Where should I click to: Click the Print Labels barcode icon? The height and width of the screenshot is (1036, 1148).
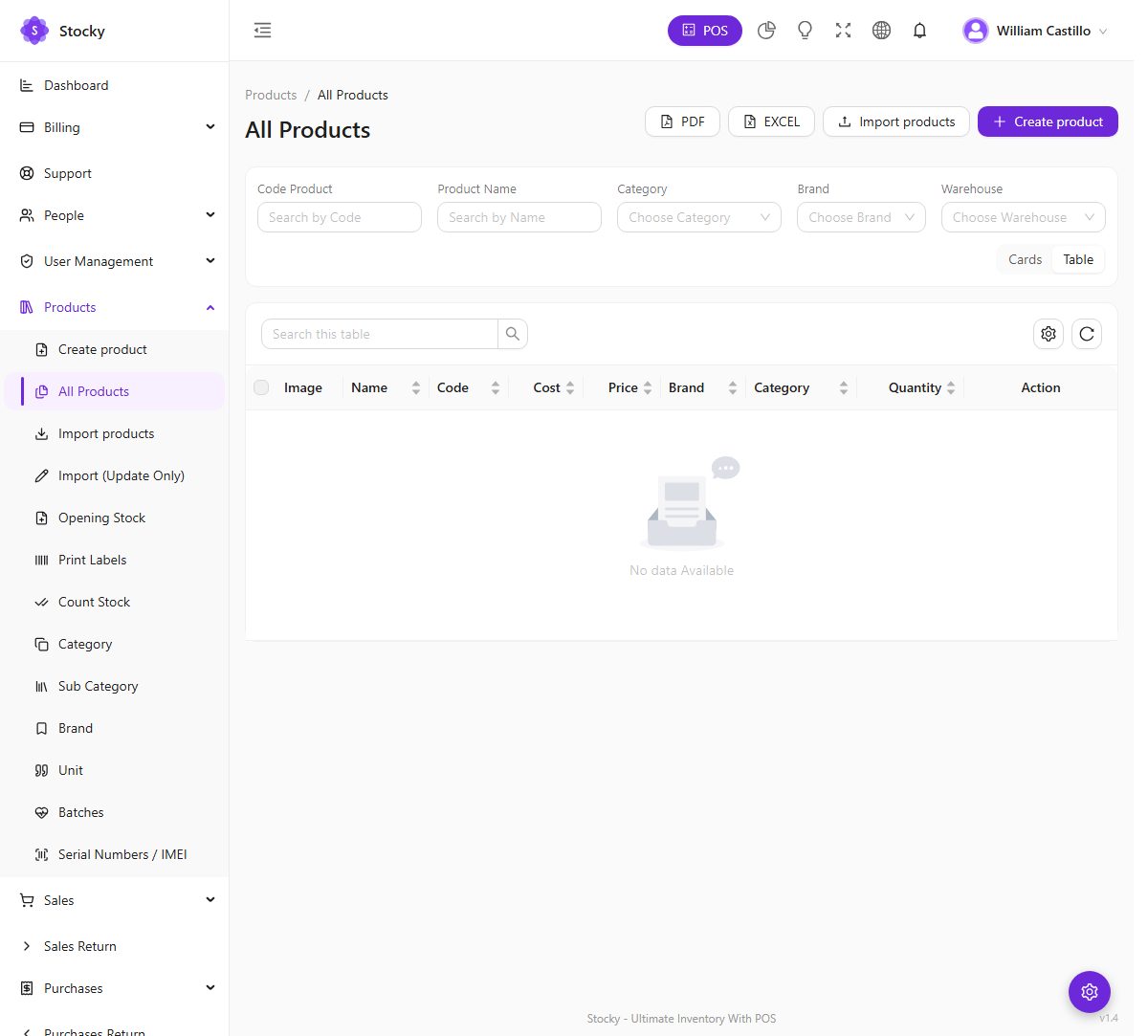coord(41,560)
